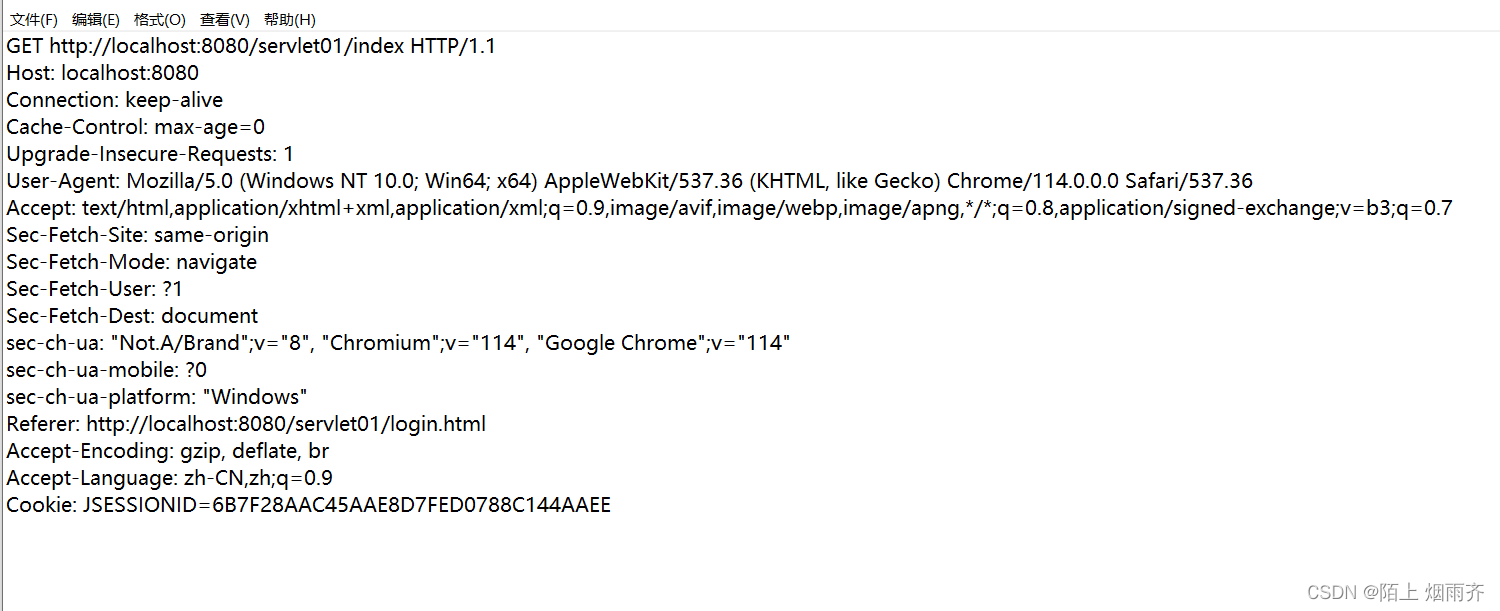Click the sec-ch-ua-platform "Windows" line
Image resolution: width=1500 pixels, height=611 pixels.
click(x=157, y=397)
